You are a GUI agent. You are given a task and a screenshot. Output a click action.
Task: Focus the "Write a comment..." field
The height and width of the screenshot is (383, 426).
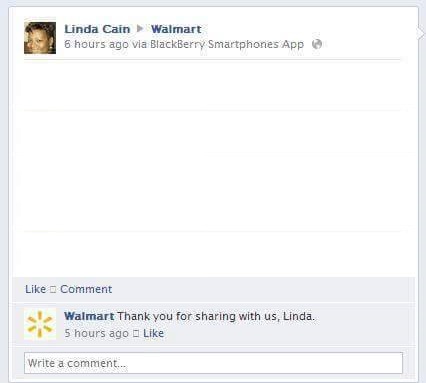point(213,363)
